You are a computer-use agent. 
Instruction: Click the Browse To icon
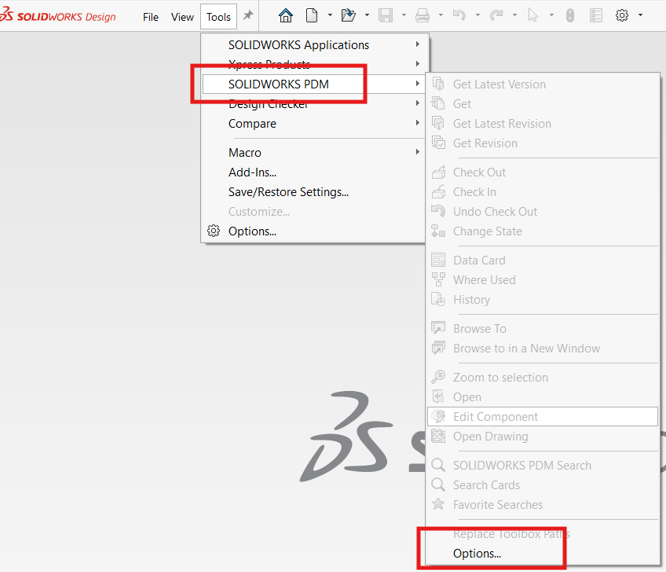pyautogui.click(x=438, y=328)
